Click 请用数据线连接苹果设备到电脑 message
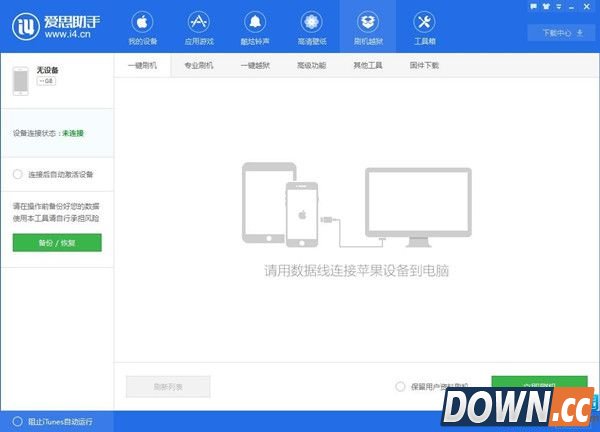Image resolution: width=600 pixels, height=432 pixels. (356, 271)
